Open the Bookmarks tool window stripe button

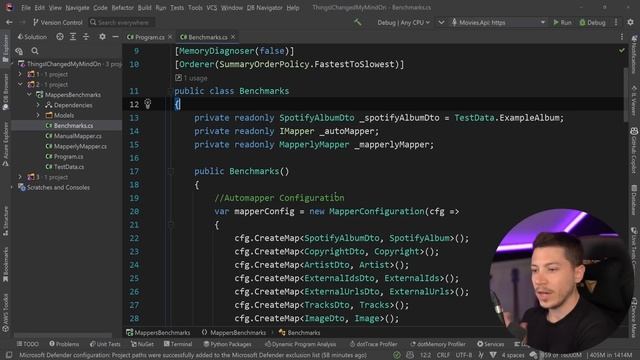pos(5,264)
